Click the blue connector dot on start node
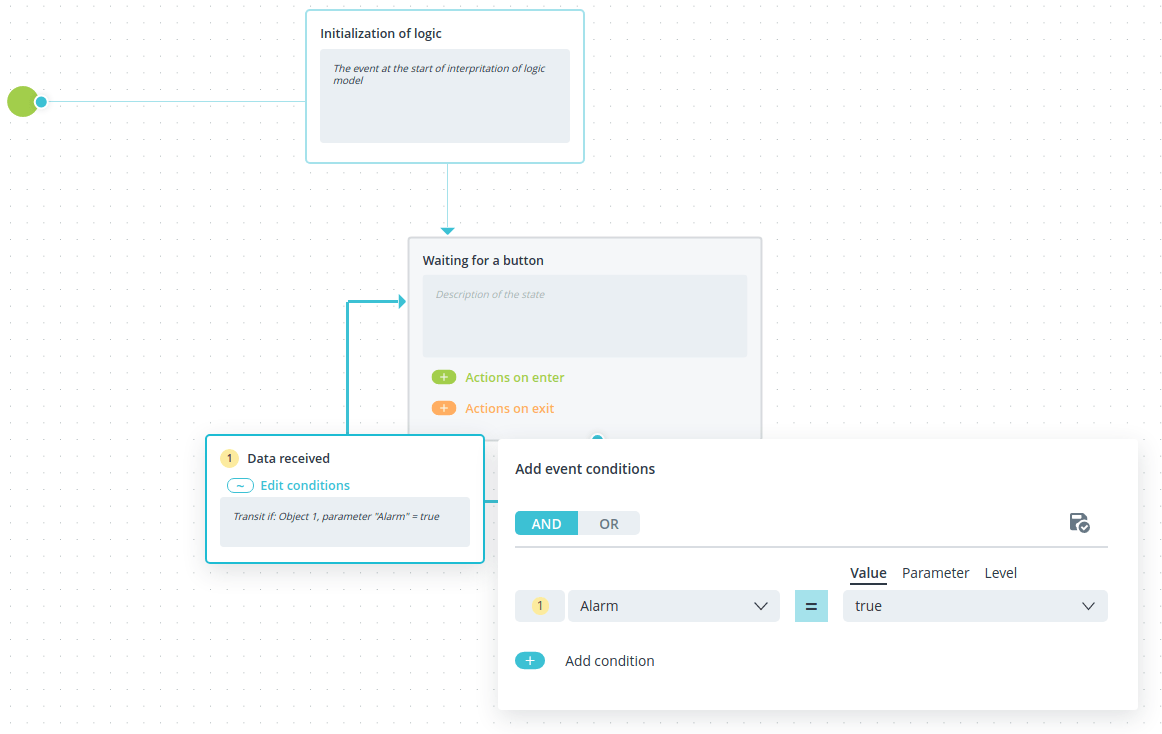1162x734 pixels. coord(42,102)
